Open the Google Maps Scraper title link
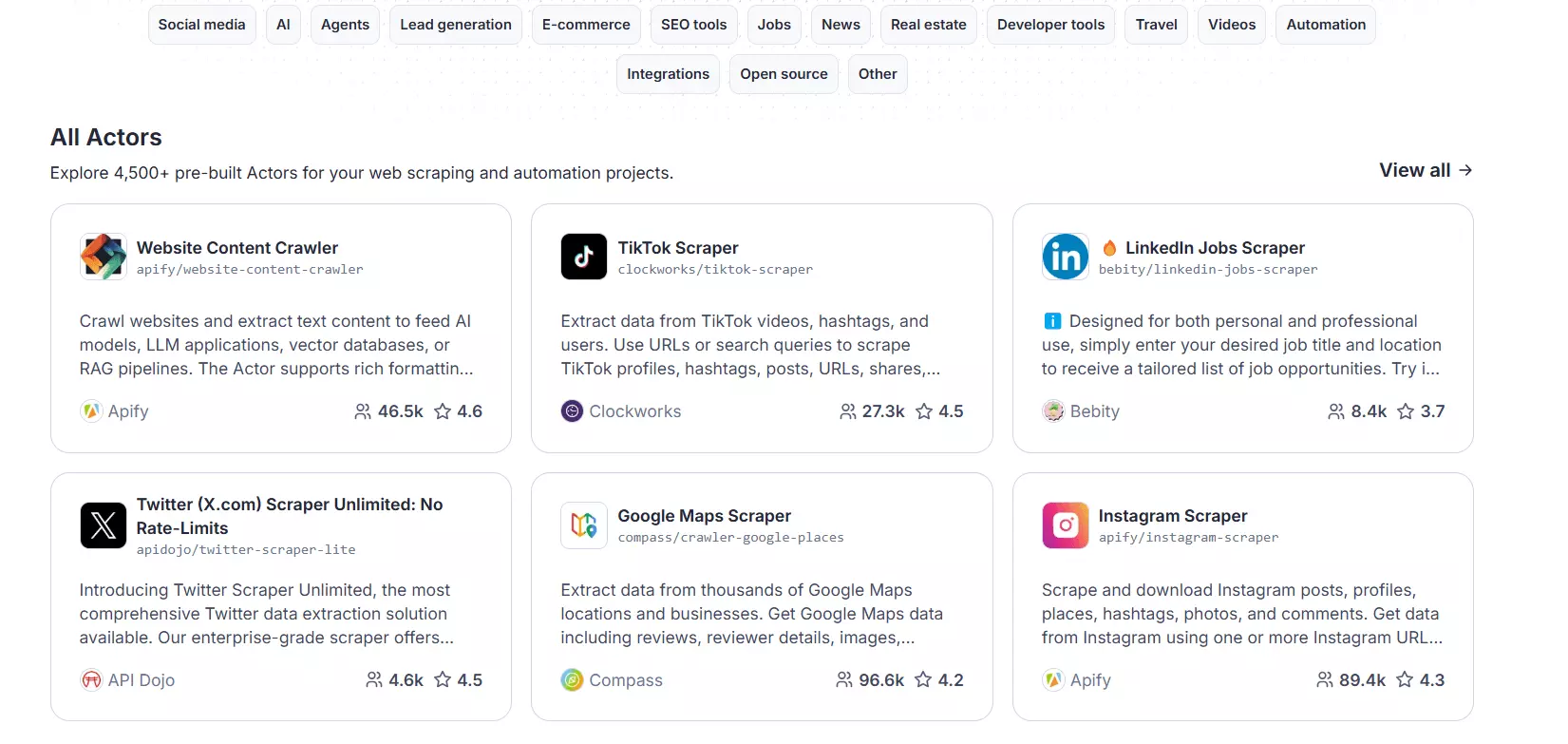 (704, 516)
